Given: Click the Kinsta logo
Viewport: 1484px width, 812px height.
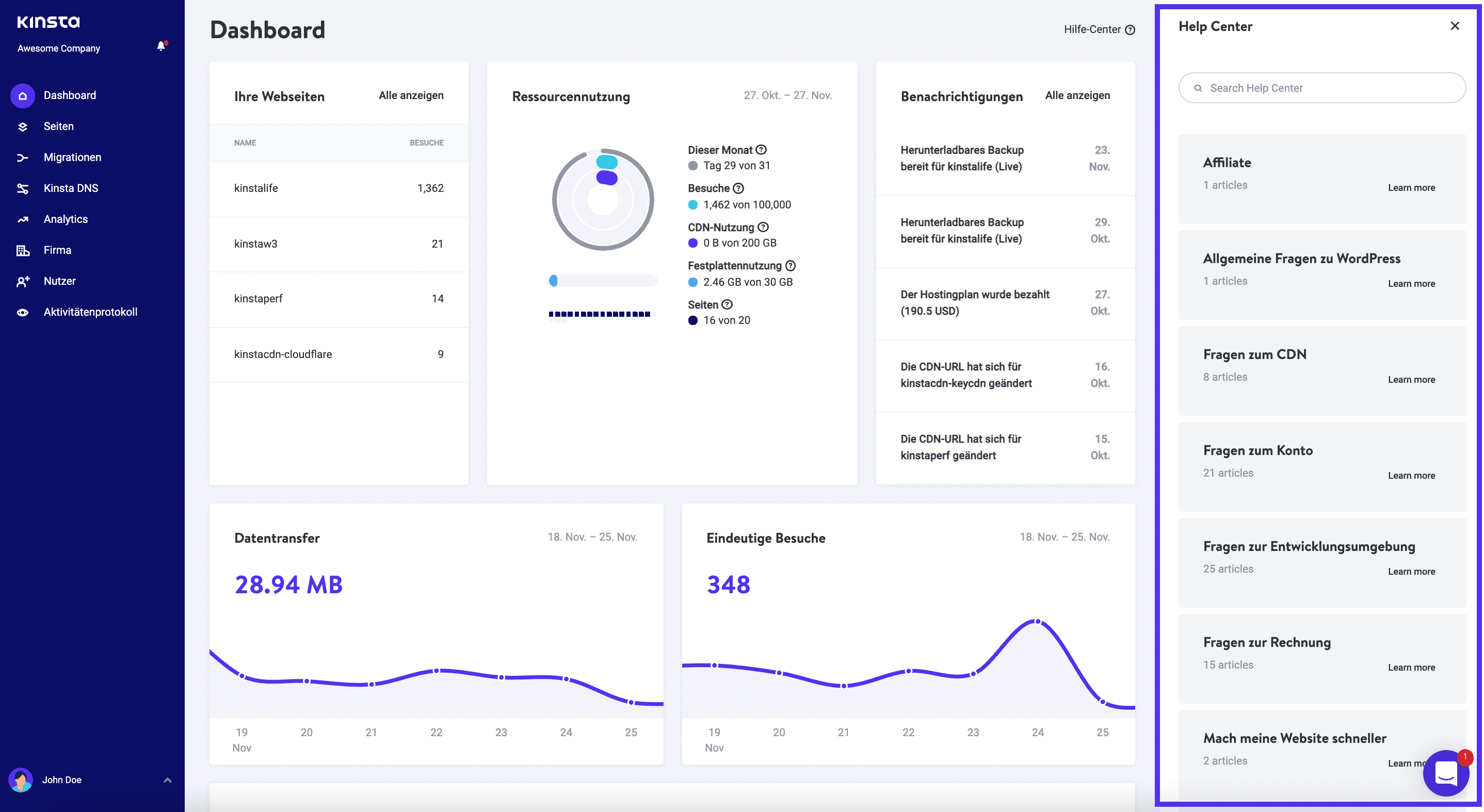Looking at the screenshot, I should coord(49,22).
